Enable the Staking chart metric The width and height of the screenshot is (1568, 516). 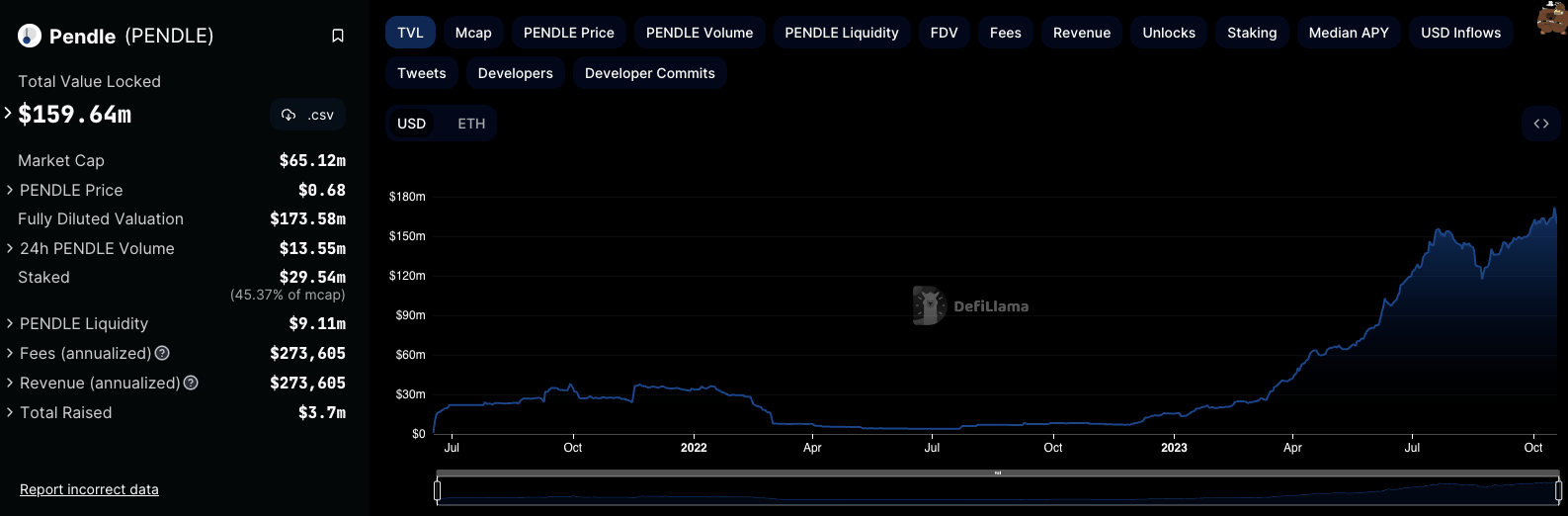pyautogui.click(x=1252, y=33)
